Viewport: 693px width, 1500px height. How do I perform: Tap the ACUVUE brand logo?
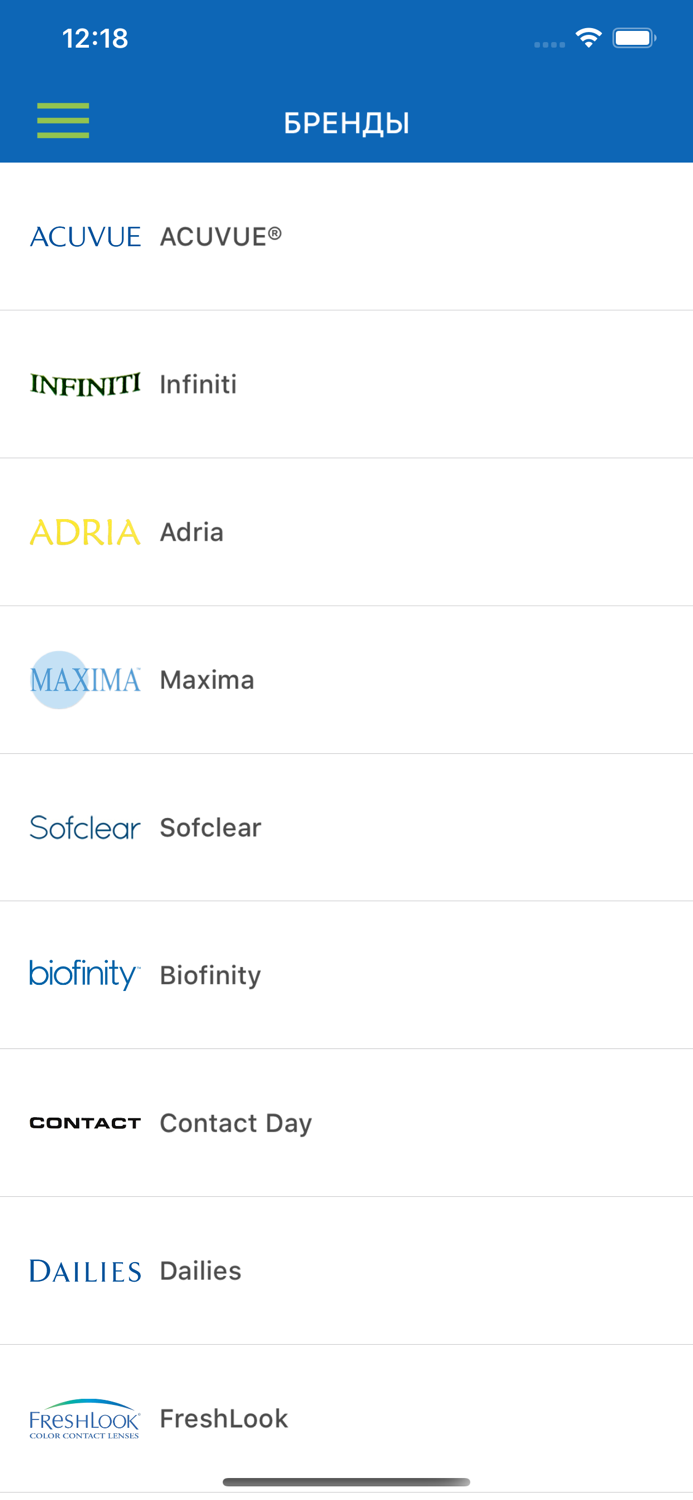tap(85, 237)
